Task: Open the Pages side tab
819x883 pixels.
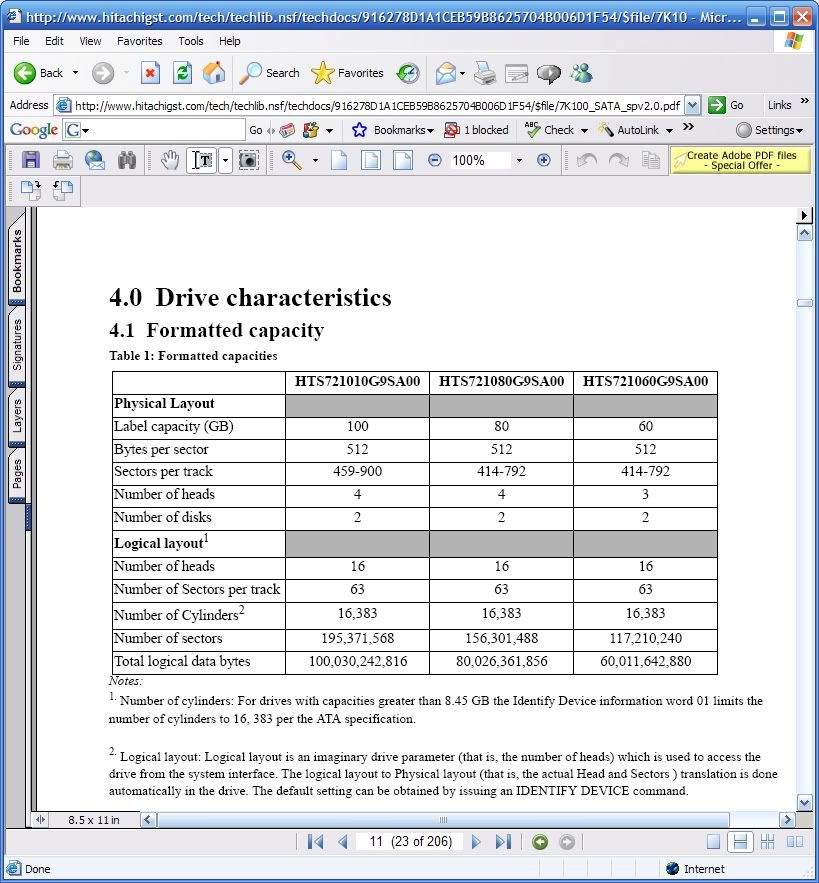Action: tap(17, 474)
